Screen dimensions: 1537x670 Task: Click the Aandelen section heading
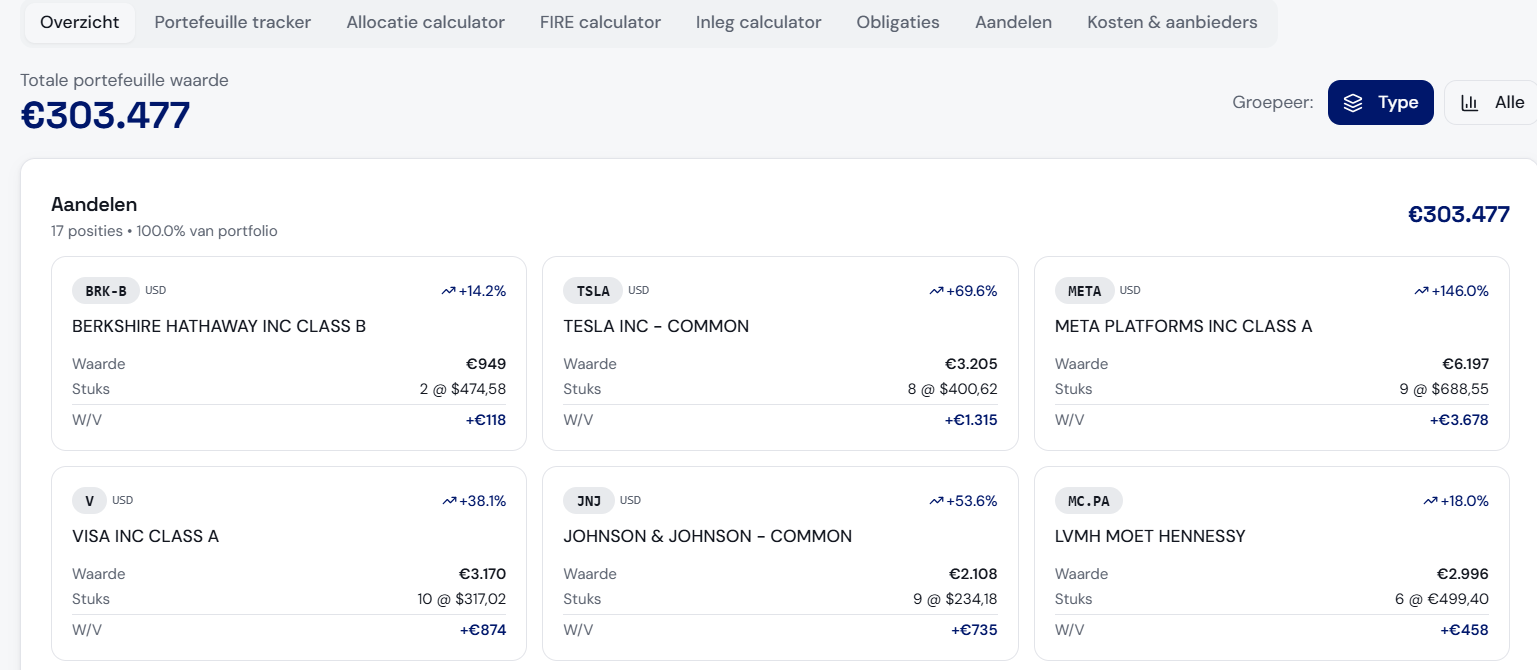click(x=94, y=204)
